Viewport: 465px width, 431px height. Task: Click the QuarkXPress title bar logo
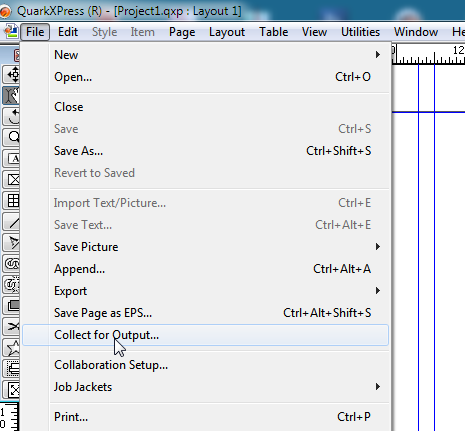tap(5, 12)
